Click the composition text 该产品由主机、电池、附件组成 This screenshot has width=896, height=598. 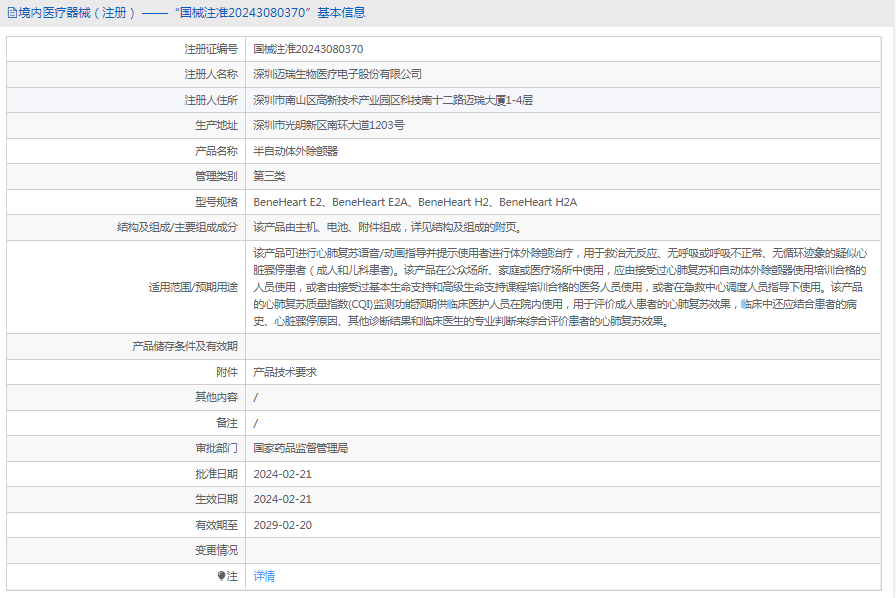tap(388, 227)
